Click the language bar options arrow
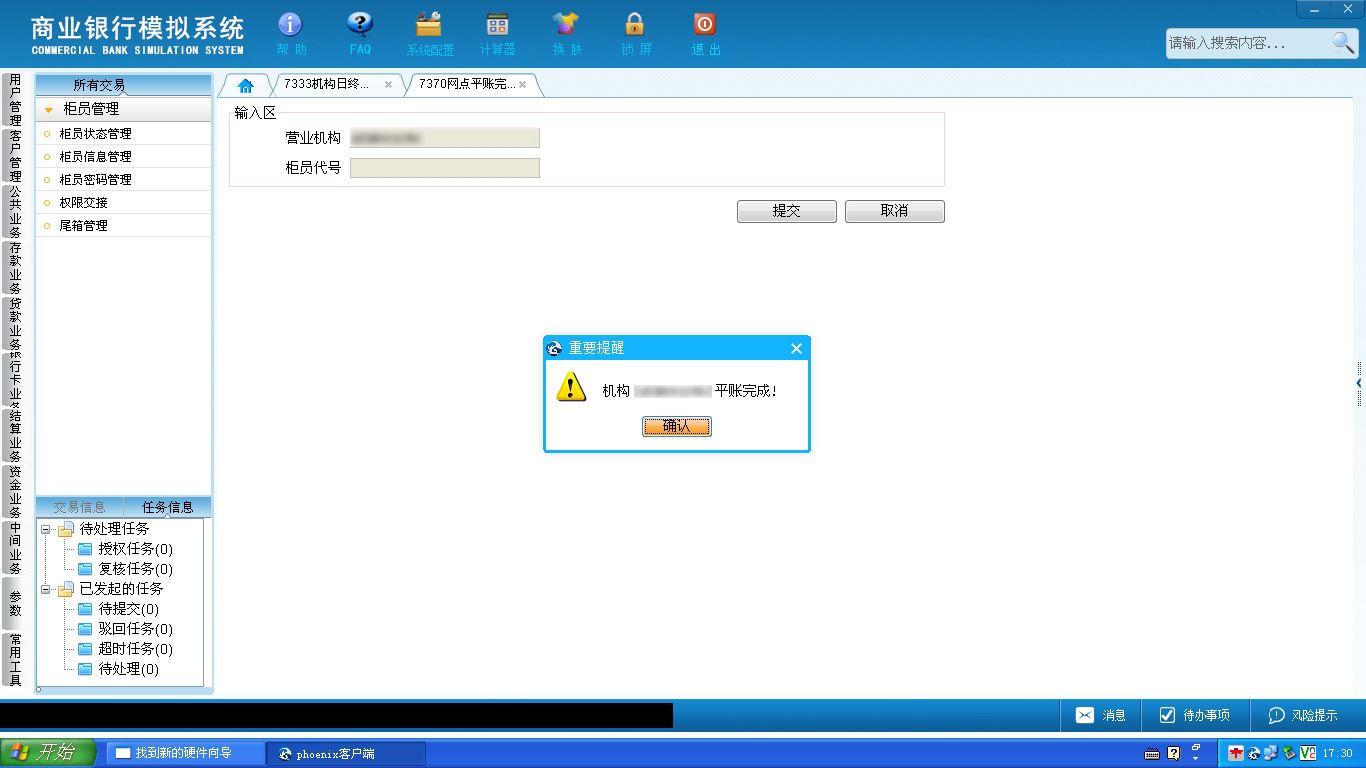Screen dimensions: 1366x768 (1196, 758)
